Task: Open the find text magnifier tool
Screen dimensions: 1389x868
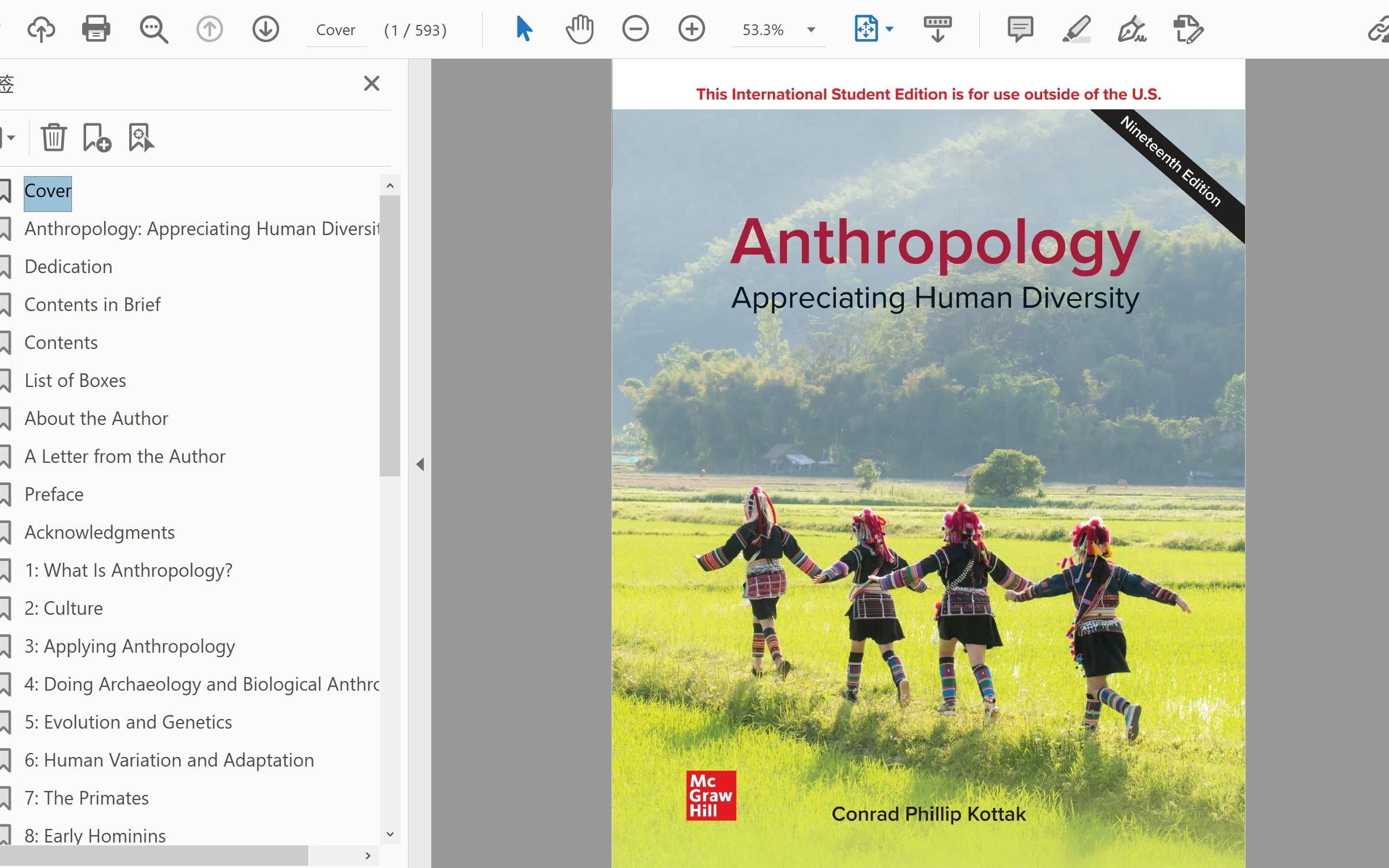Action: pyautogui.click(x=154, y=29)
